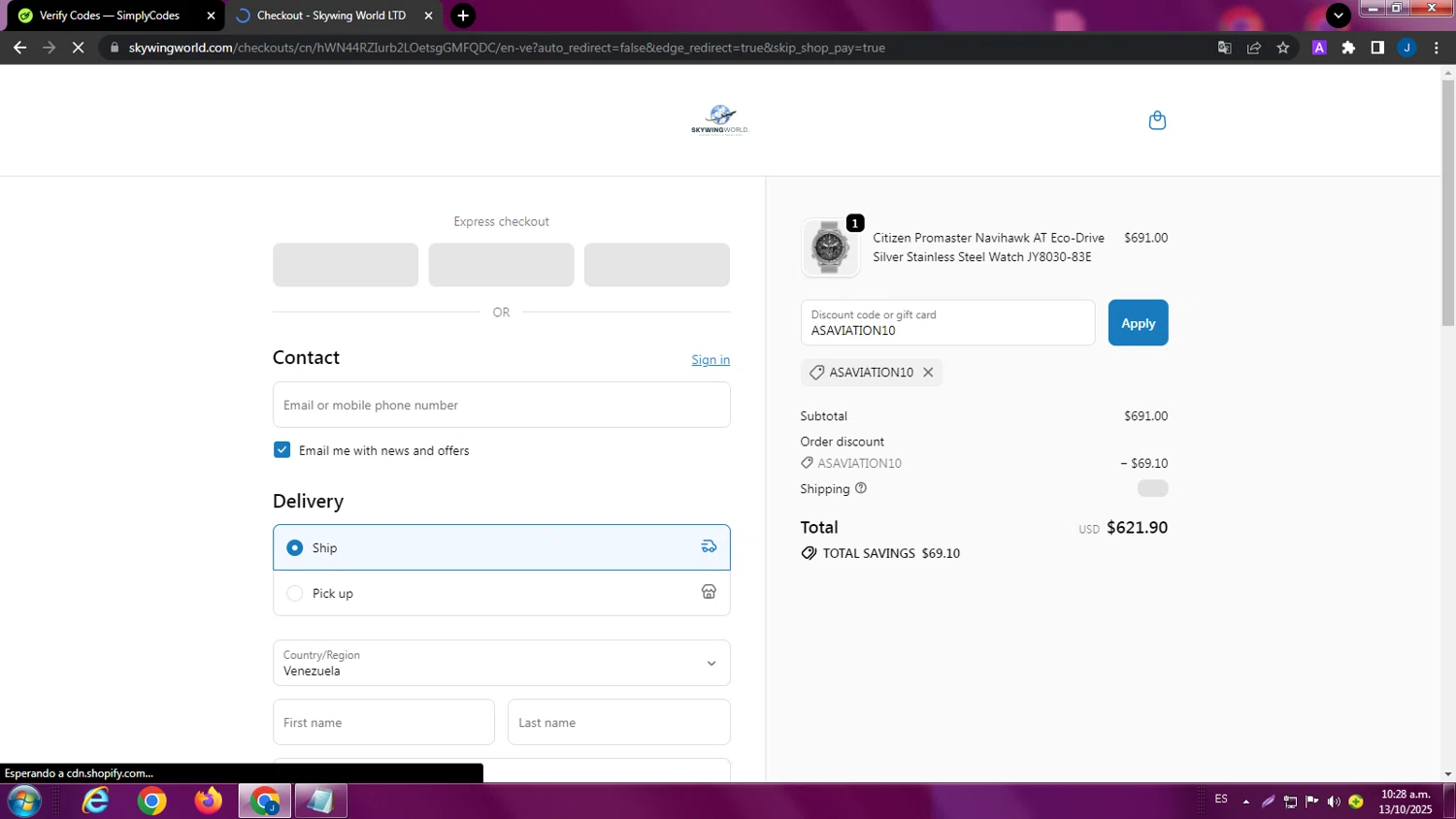Close the Verify Codes SimplyCodes tab
The image size is (1456, 819).
pos(211,16)
